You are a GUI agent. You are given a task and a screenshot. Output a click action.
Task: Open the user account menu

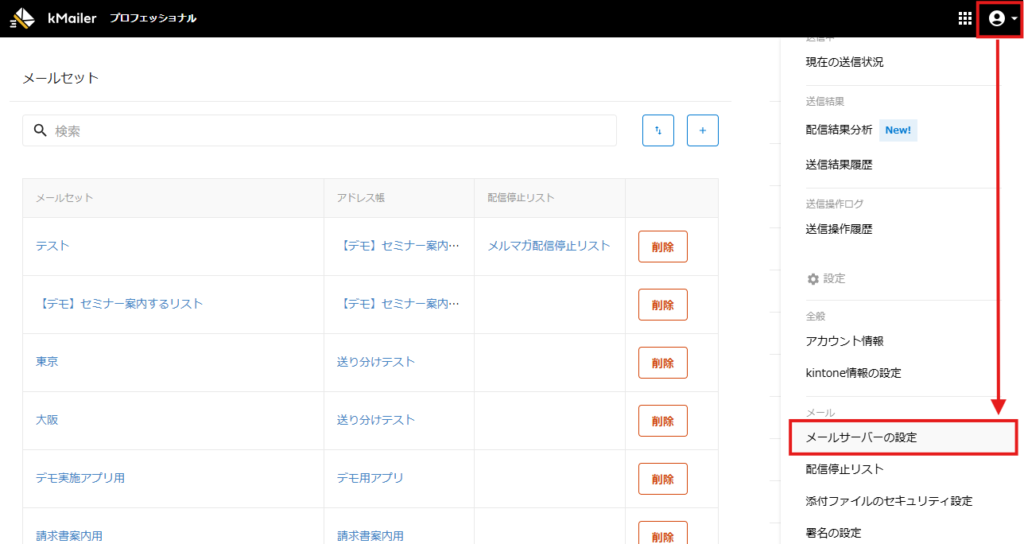coord(999,18)
